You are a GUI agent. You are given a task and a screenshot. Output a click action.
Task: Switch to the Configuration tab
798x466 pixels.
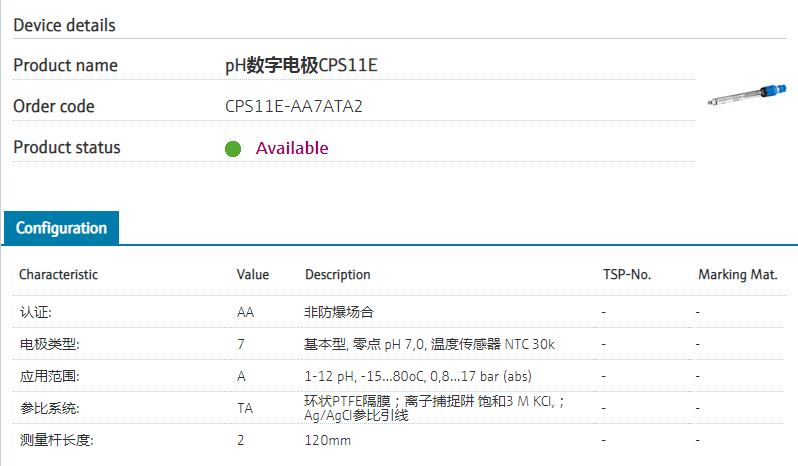61,228
